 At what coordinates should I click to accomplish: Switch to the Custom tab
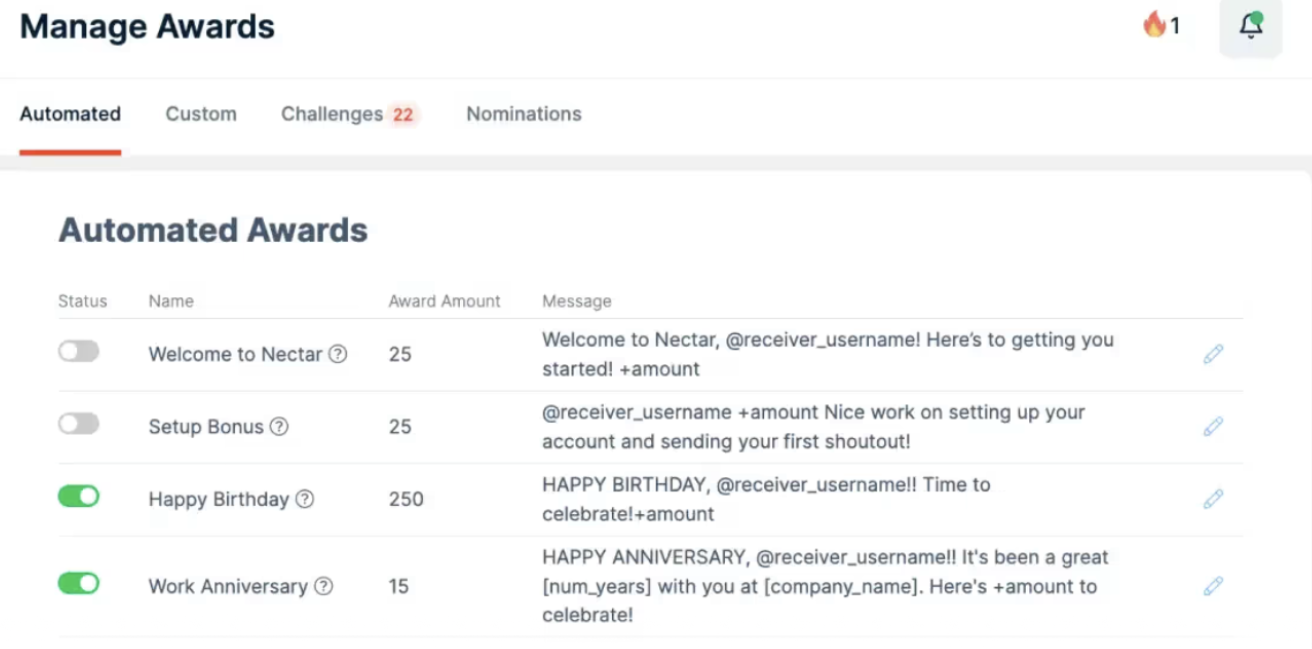tap(200, 114)
